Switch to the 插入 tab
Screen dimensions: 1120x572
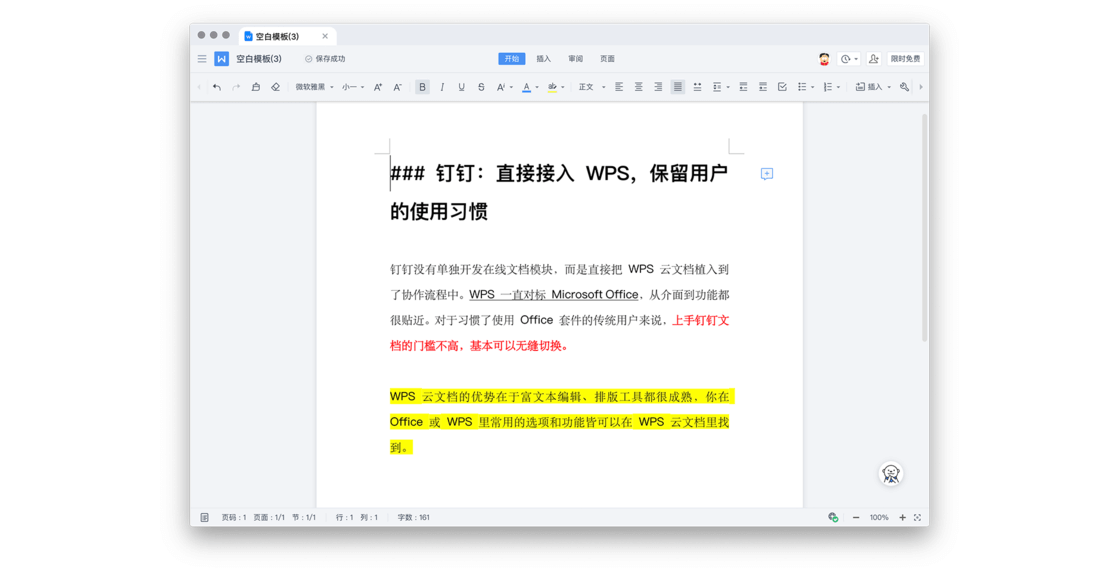544,59
